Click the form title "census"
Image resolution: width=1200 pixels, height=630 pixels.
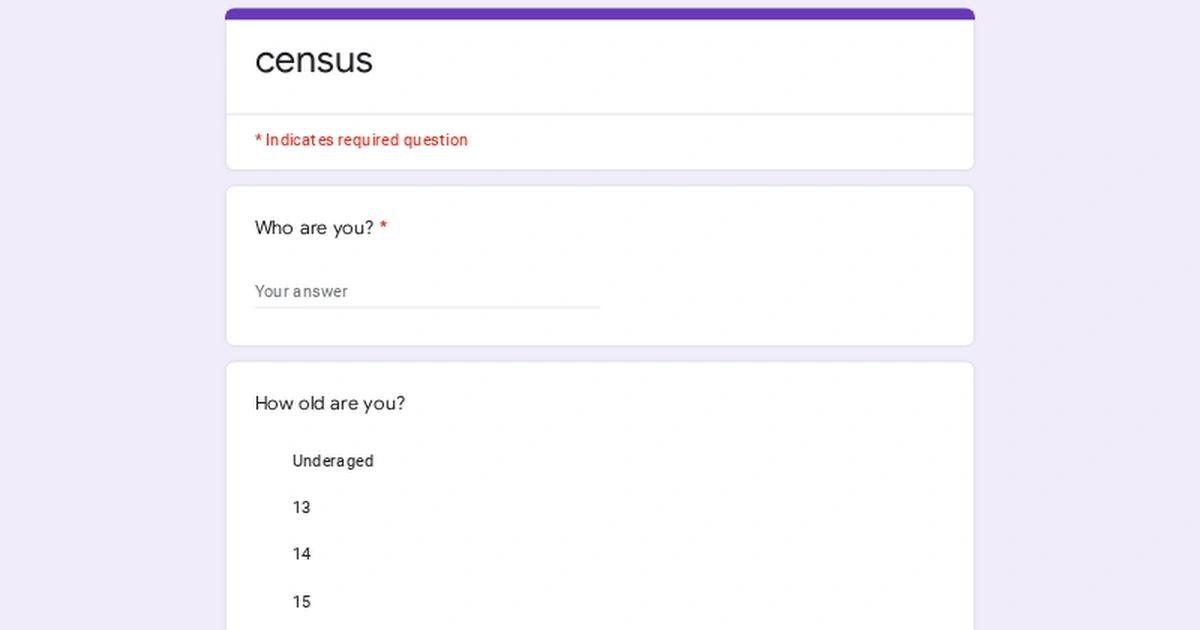(x=314, y=61)
